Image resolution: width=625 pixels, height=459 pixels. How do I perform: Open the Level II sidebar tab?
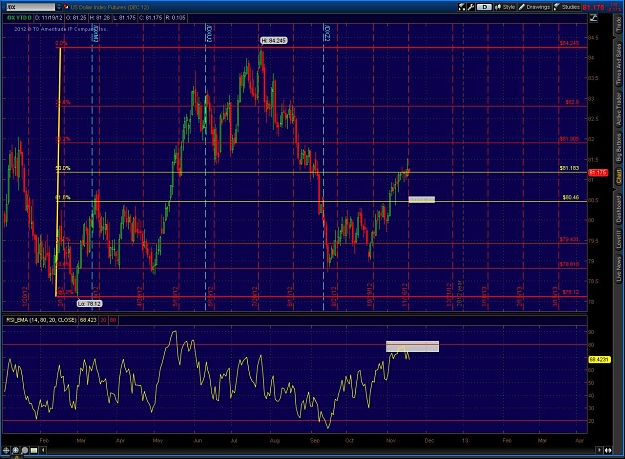618,240
